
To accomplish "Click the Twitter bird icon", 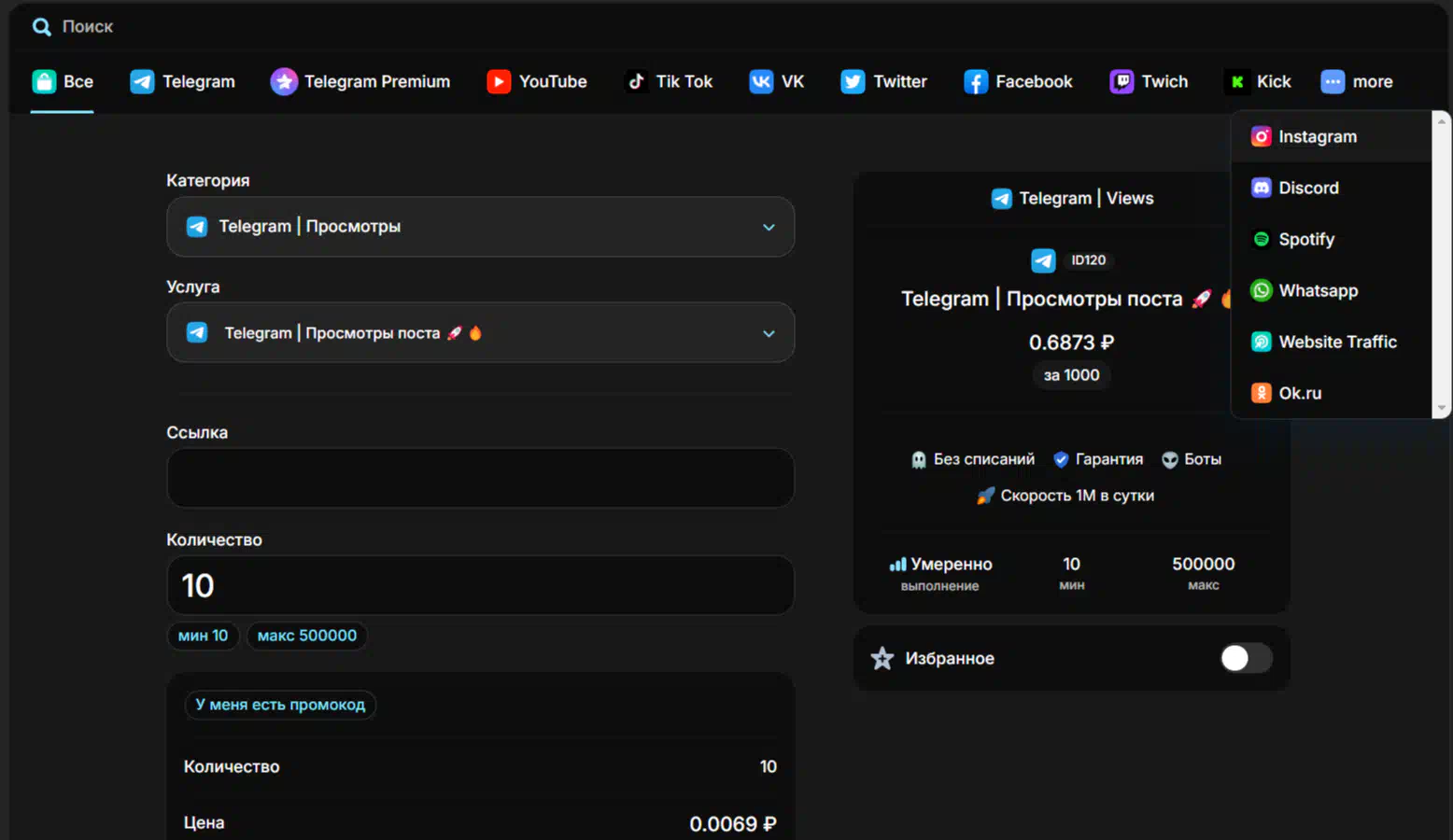I will (x=853, y=82).
